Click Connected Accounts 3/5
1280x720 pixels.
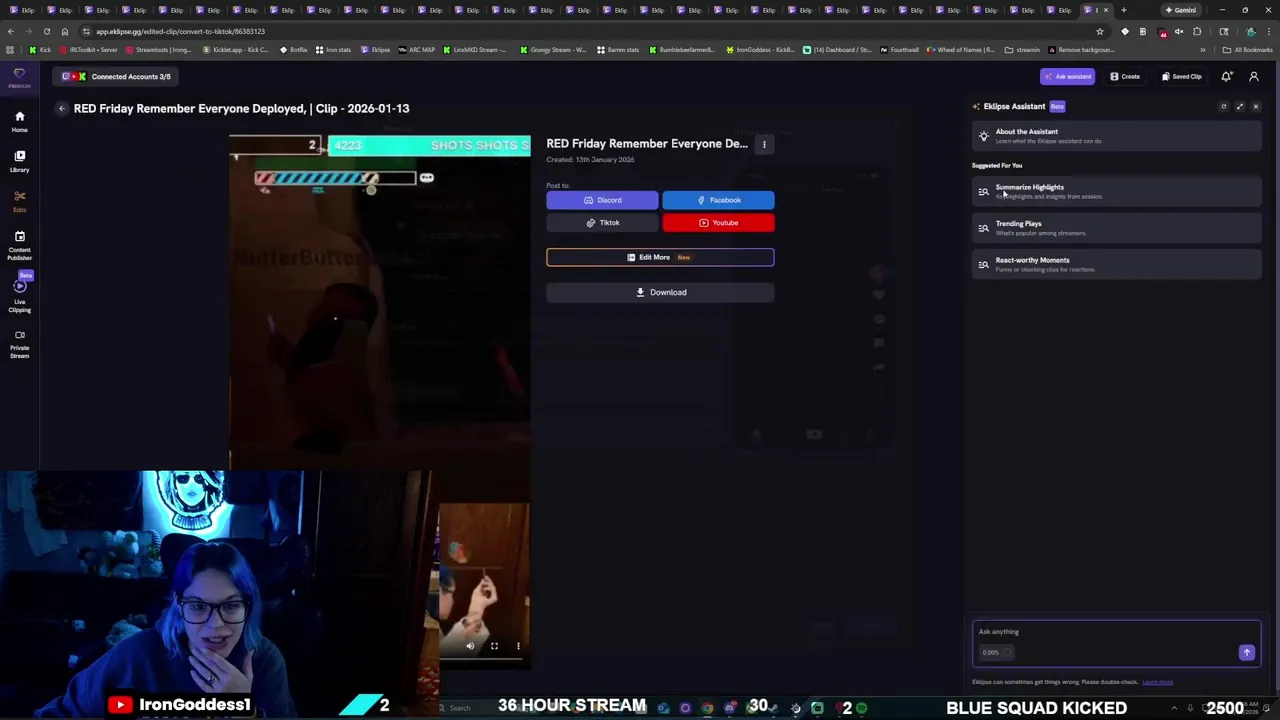(x=117, y=76)
